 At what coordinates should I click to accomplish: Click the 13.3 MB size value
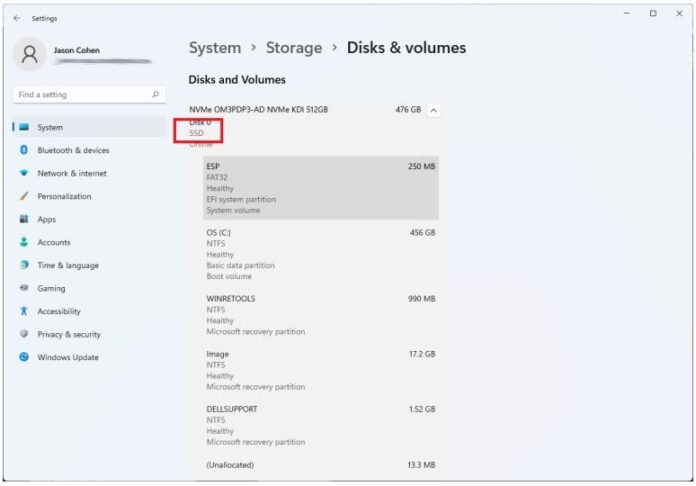pyautogui.click(x=421, y=465)
